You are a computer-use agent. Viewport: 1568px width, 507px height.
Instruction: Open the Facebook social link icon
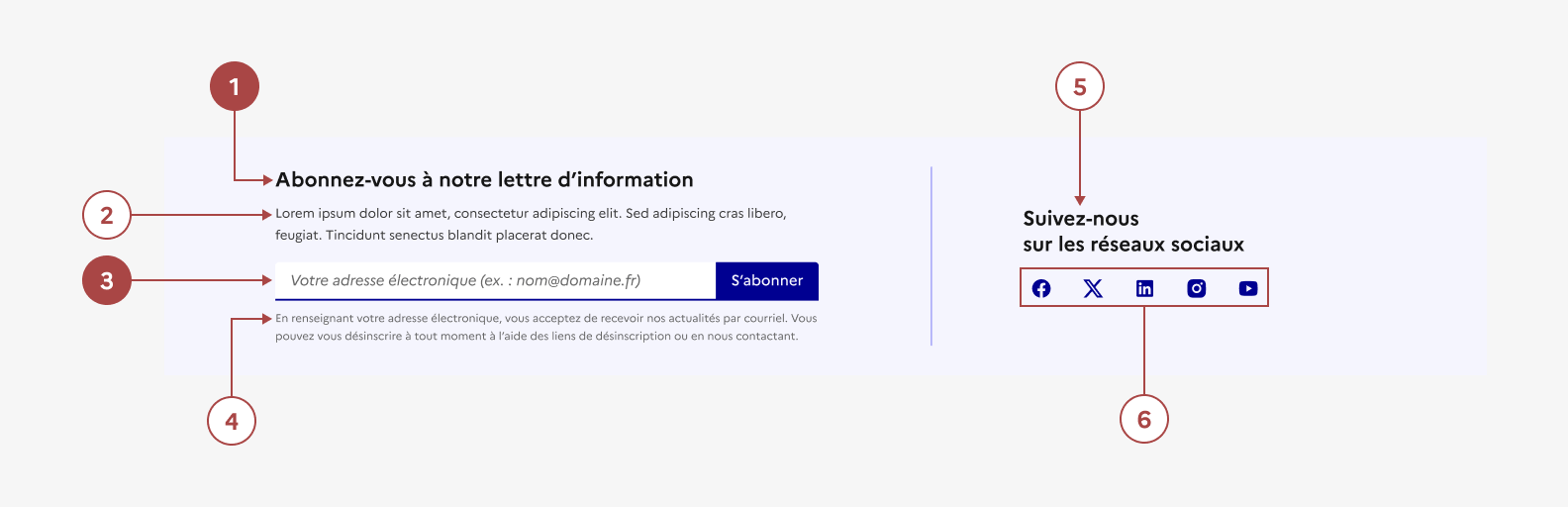click(1041, 288)
